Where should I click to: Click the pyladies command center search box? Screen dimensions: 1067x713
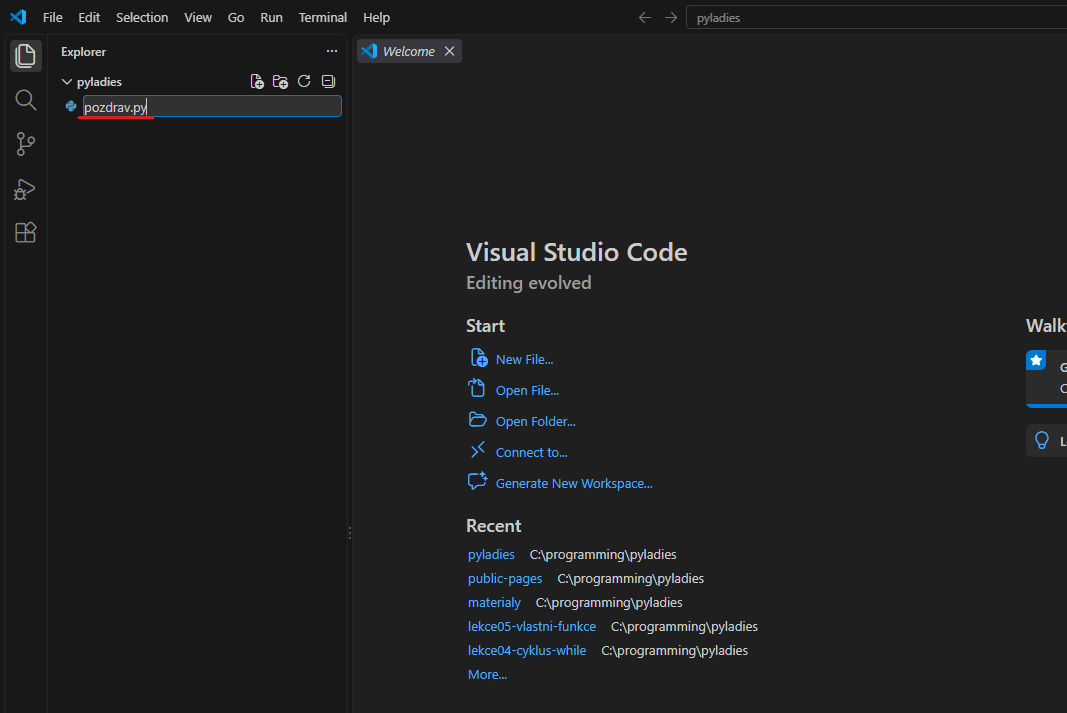[876, 18]
